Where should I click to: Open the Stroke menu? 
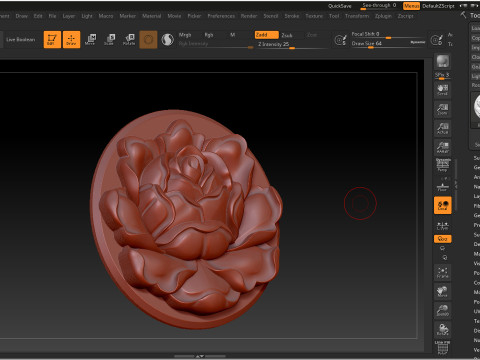[292, 16]
